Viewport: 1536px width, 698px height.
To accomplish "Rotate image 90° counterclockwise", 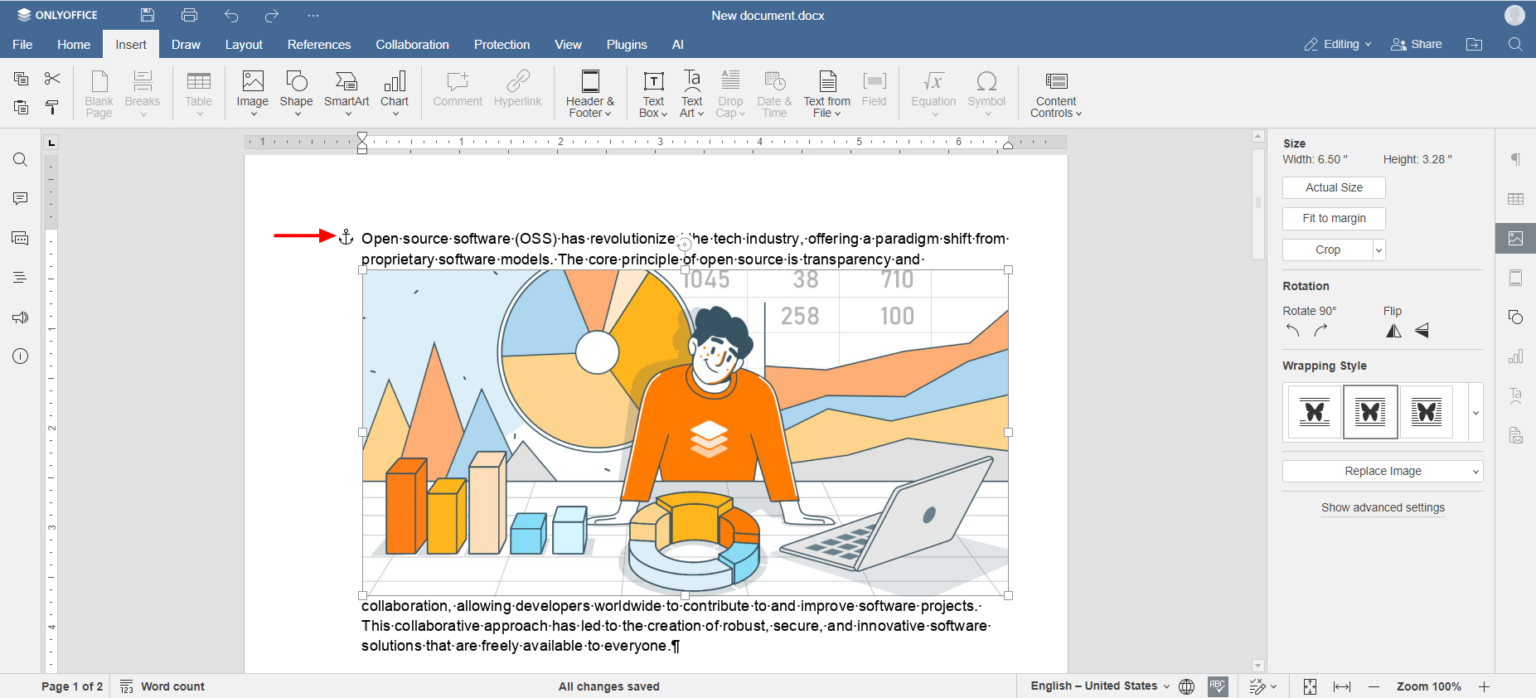I will coord(1293,331).
